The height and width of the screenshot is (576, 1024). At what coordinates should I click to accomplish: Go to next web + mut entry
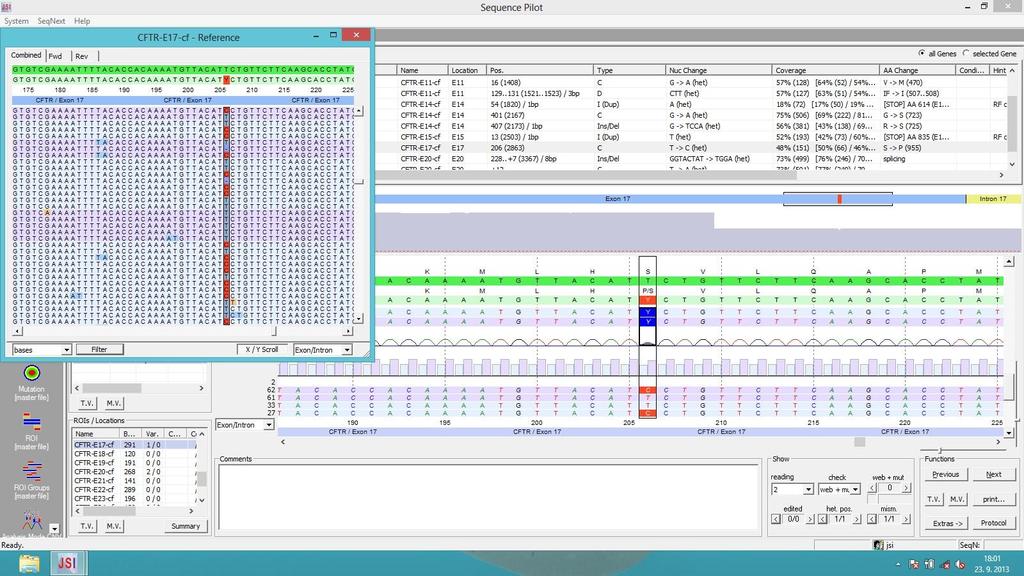[x=906, y=488]
